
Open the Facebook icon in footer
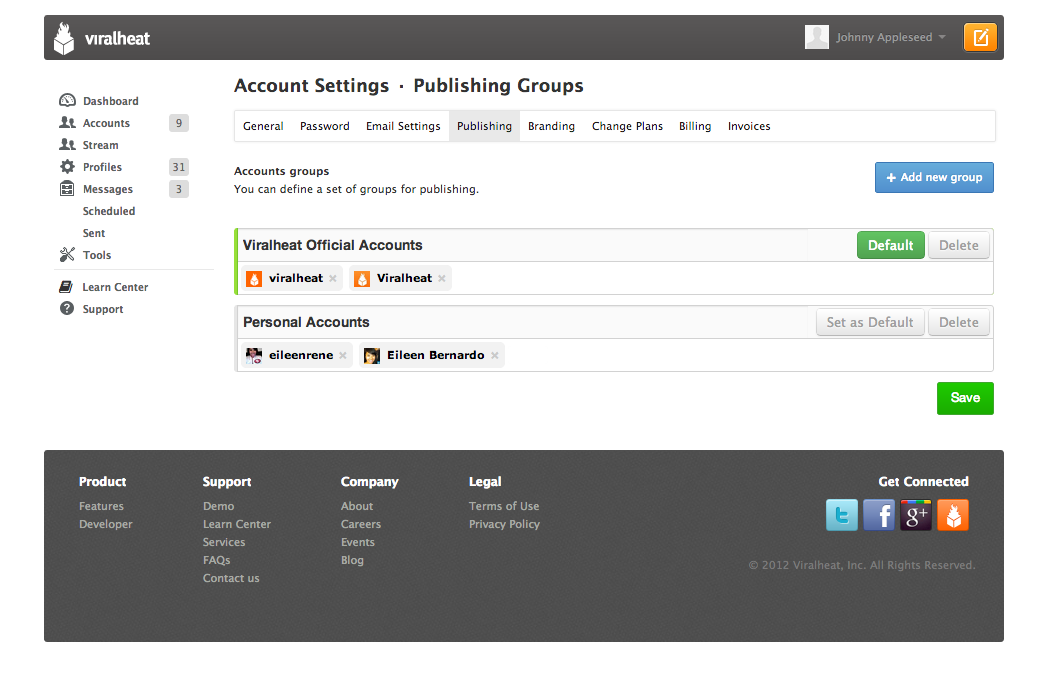[x=879, y=515]
